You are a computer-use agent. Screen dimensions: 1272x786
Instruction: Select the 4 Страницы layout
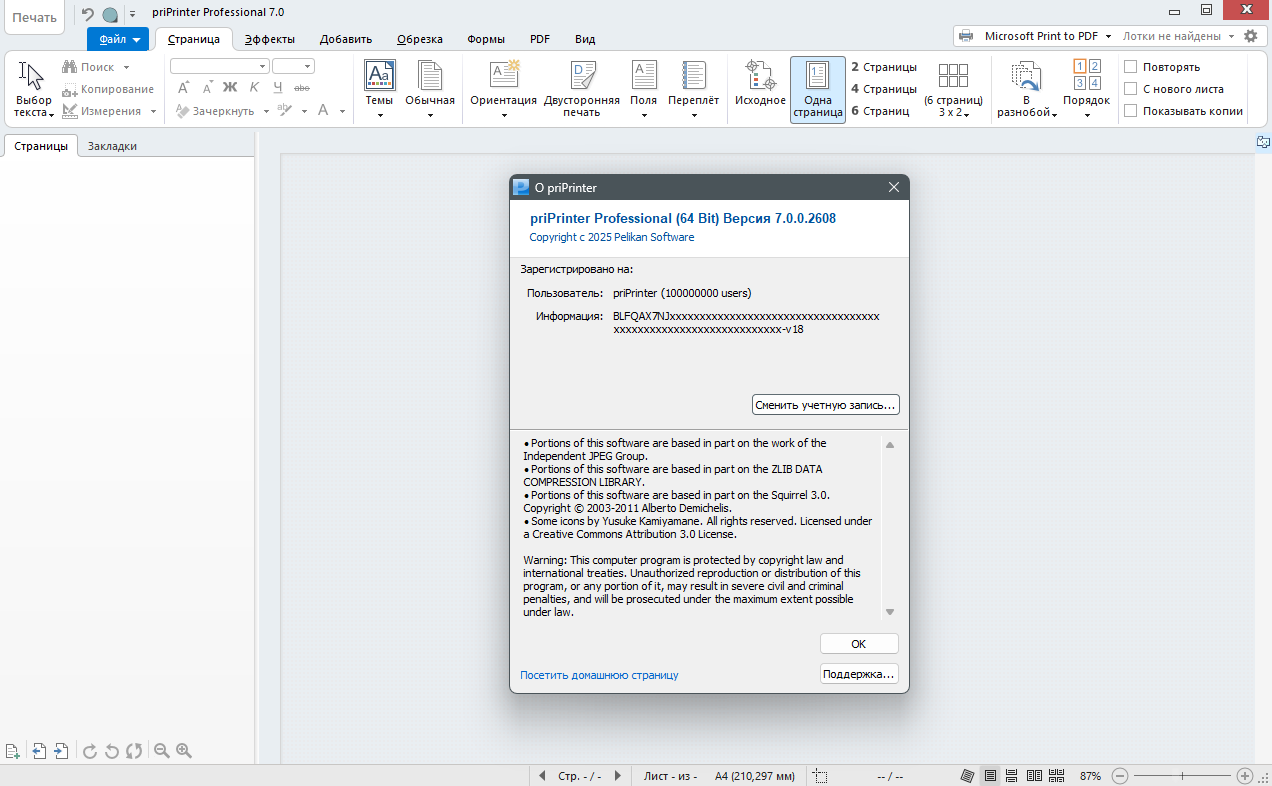point(884,89)
